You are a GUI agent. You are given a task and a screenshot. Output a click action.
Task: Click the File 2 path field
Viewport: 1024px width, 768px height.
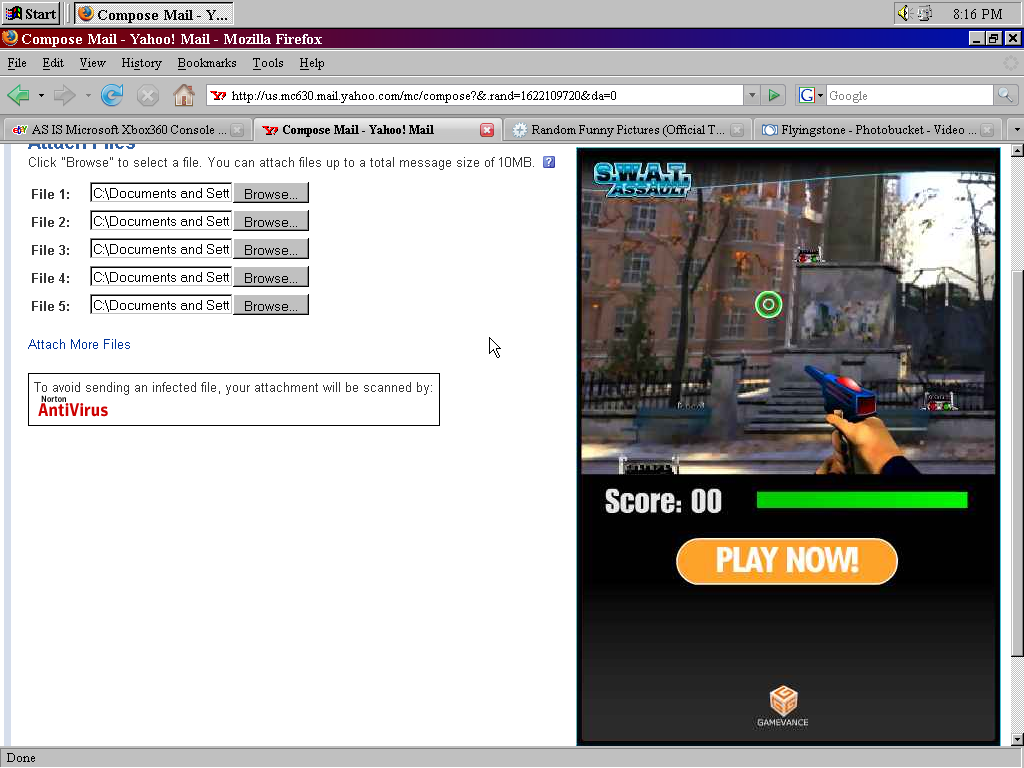tap(161, 221)
